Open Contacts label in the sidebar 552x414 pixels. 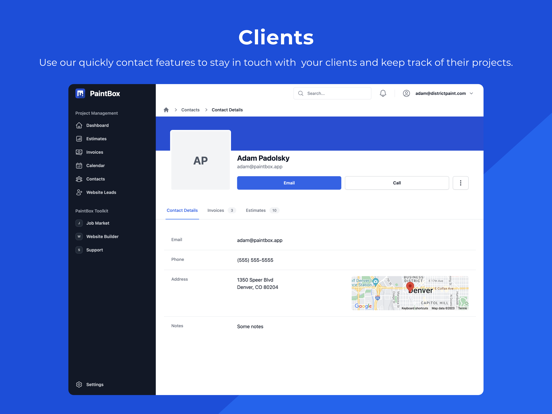click(x=95, y=179)
